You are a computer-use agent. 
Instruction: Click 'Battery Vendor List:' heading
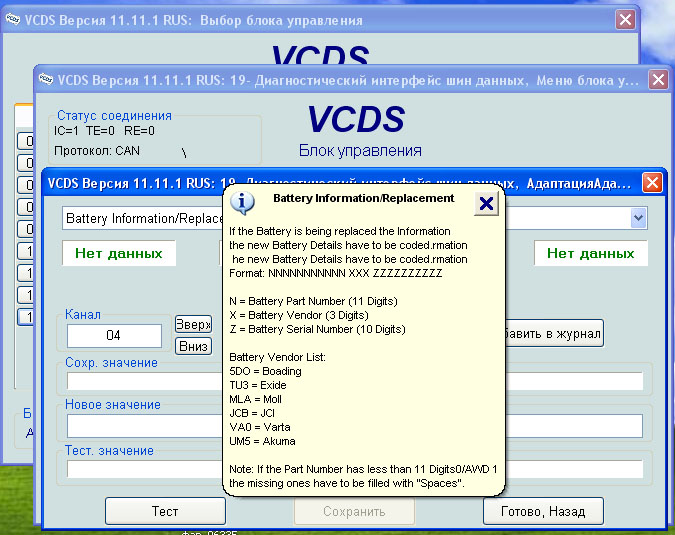click(277, 357)
